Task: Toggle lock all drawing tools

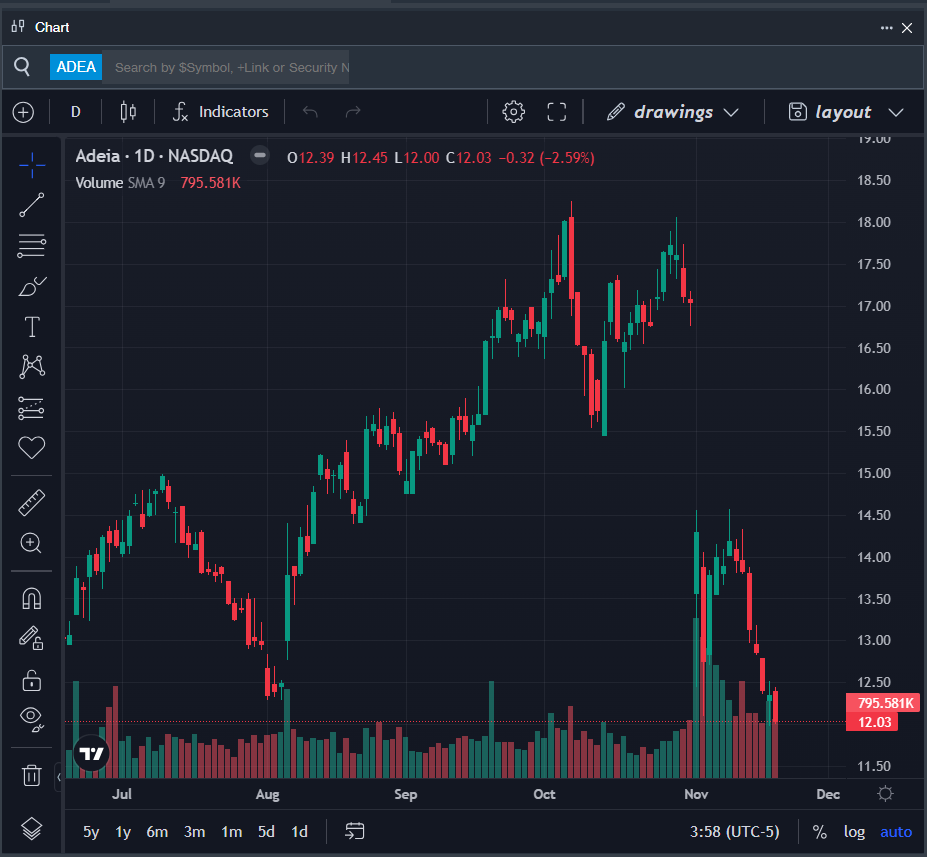Action: tap(32, 681)
